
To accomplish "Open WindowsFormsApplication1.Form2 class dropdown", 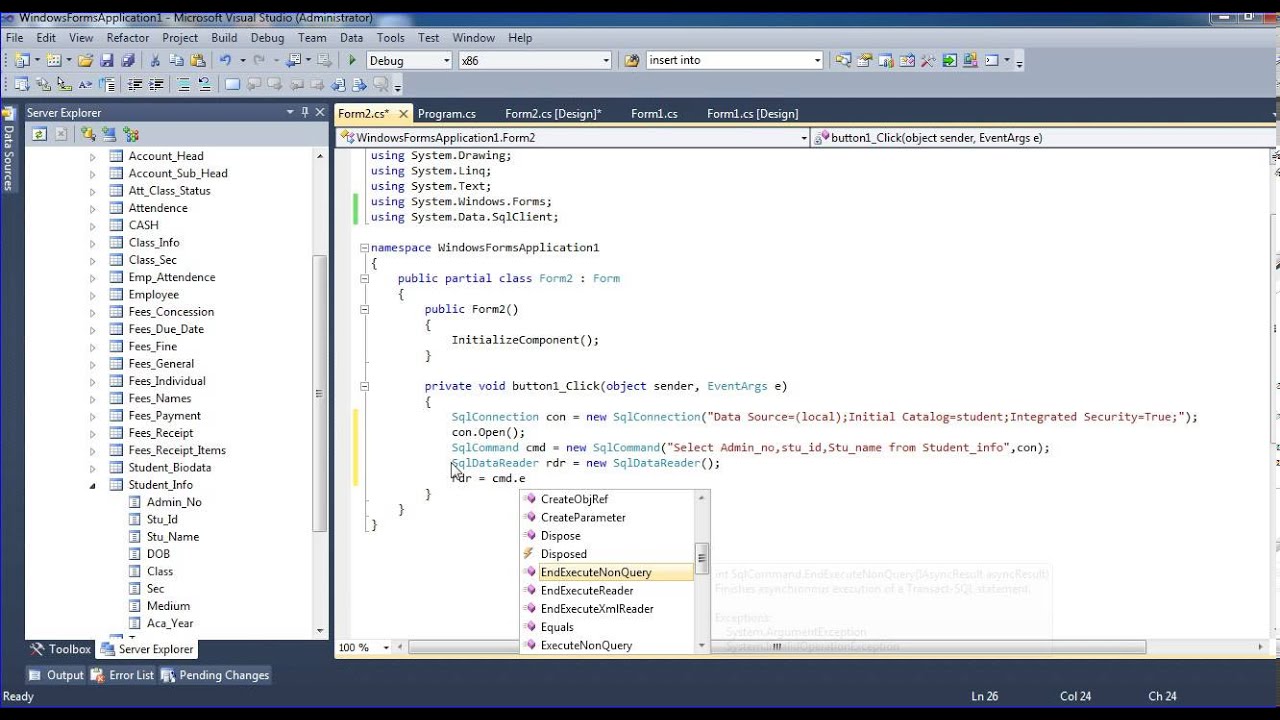I will click(x=573, y=138).
